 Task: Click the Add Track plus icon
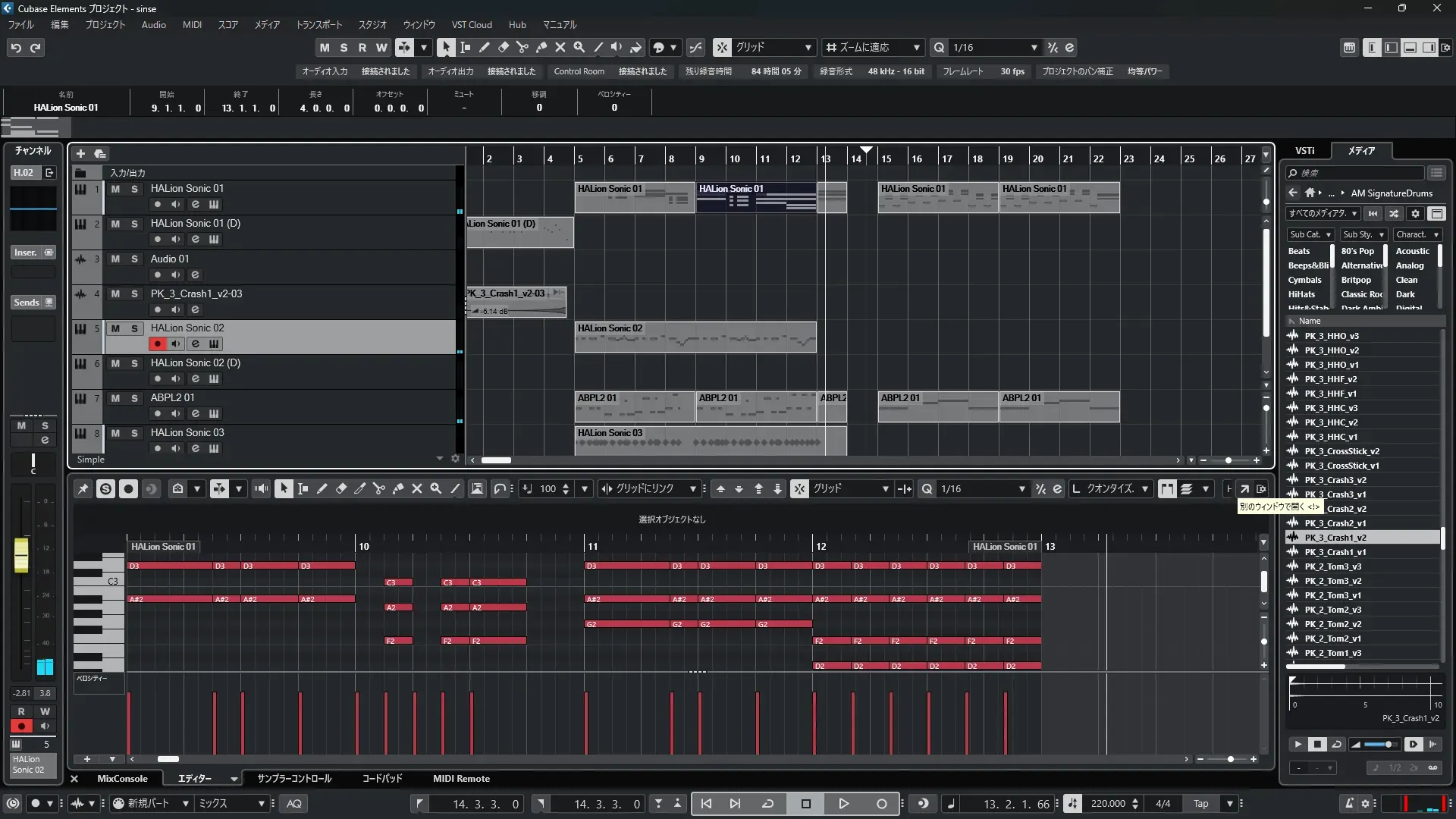[x=80, y=153]
